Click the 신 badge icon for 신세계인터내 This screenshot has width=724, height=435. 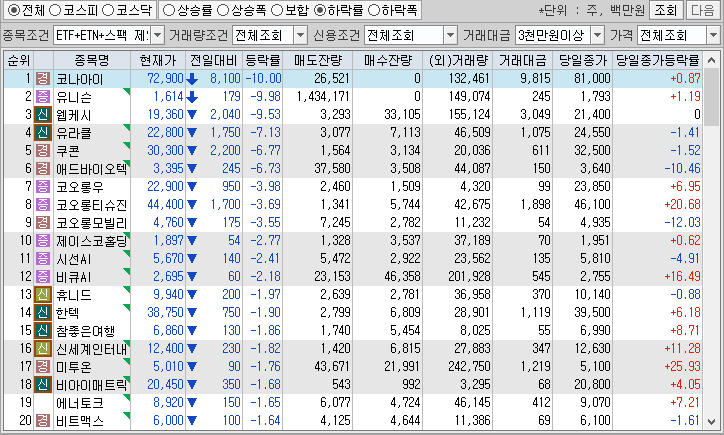point(43,349)
